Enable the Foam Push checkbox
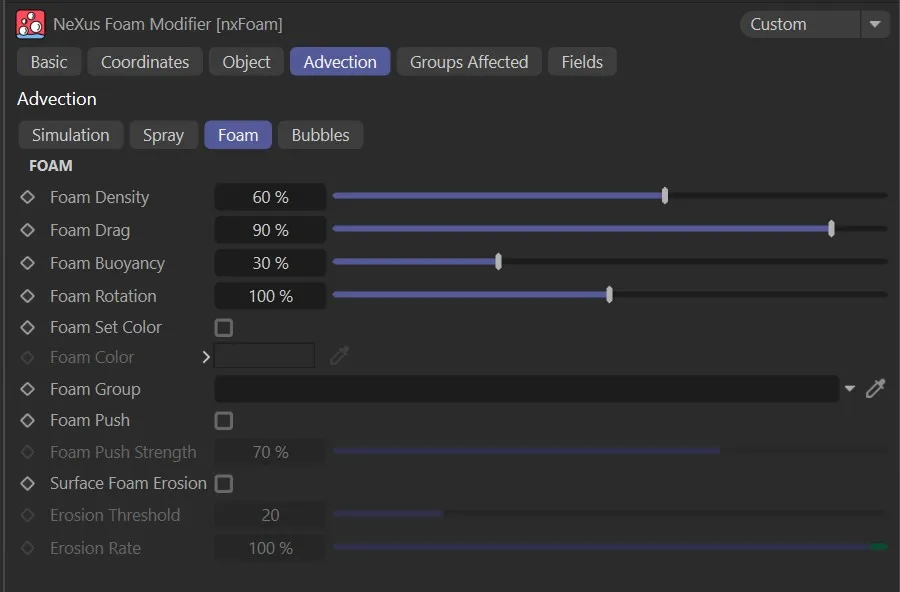Image resolution: width=900 pixels, height=592 pixels. tap(224, 420)
